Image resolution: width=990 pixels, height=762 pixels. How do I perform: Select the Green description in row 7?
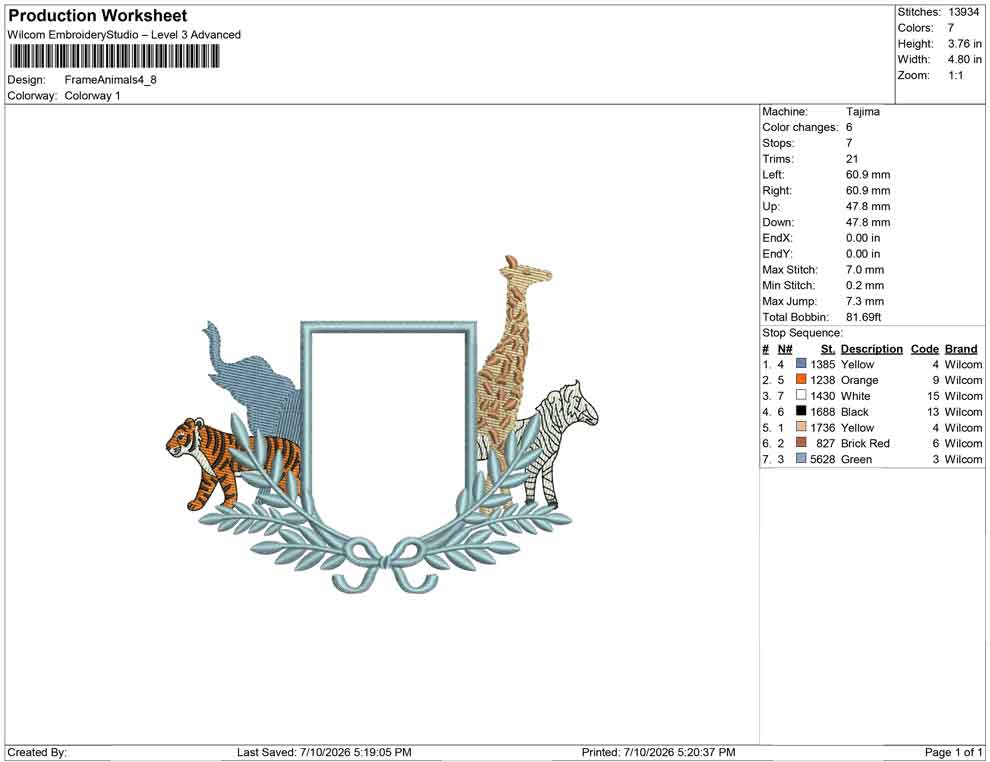pyautogui.click(x=856, y=459)
